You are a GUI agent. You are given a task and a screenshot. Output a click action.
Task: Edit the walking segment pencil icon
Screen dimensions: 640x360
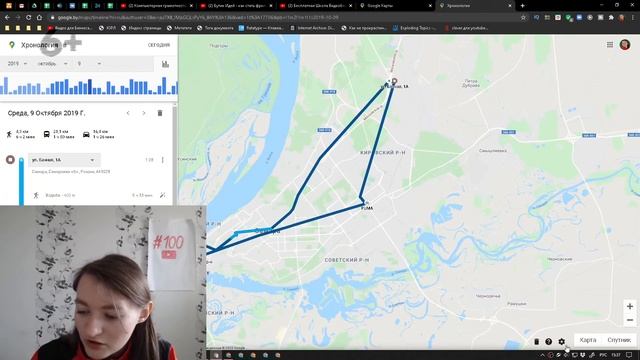(x=162, y=195)
